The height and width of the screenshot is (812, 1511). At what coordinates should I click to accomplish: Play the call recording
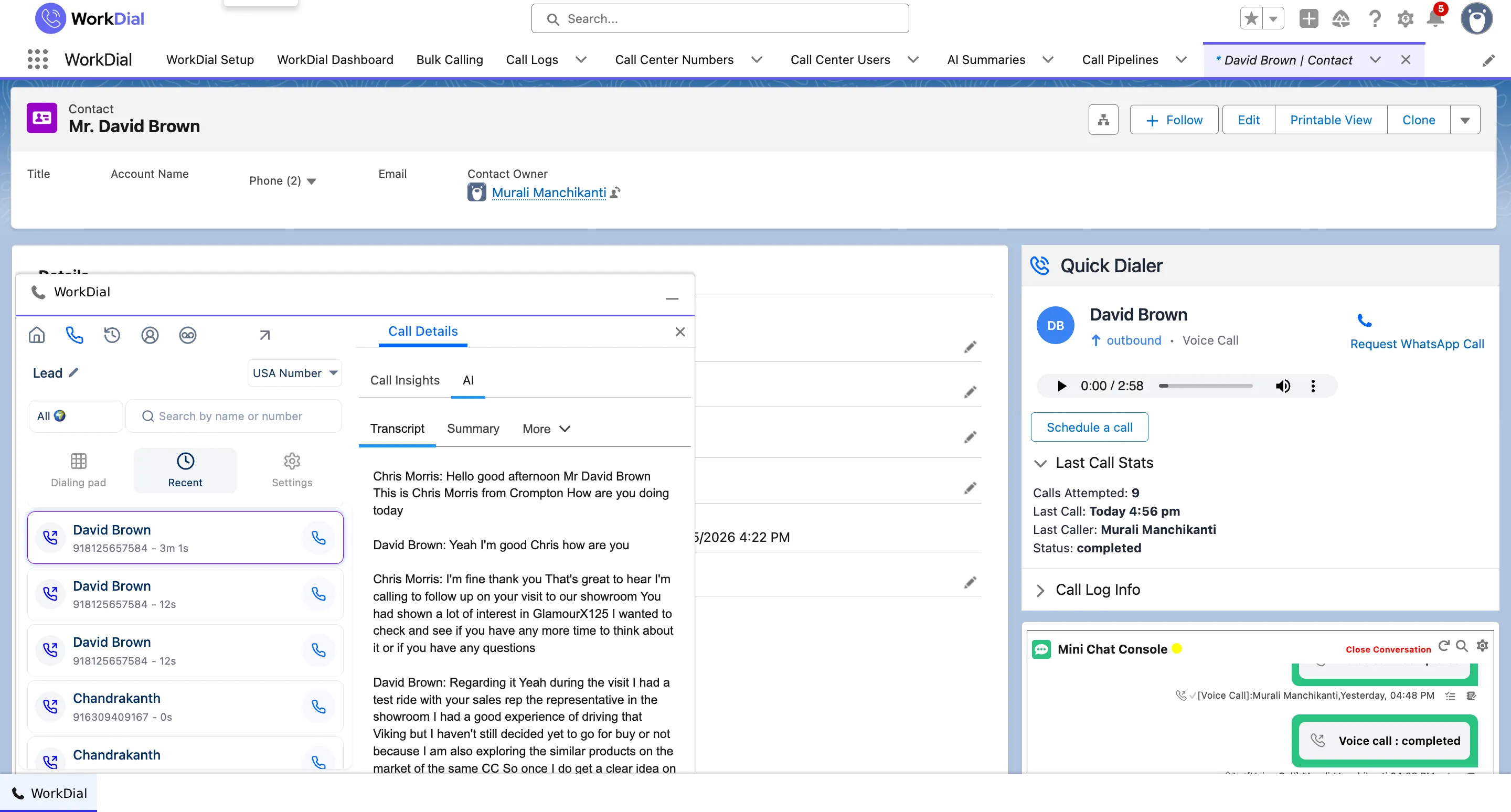pyautogui.click(x=1061, y=386)
